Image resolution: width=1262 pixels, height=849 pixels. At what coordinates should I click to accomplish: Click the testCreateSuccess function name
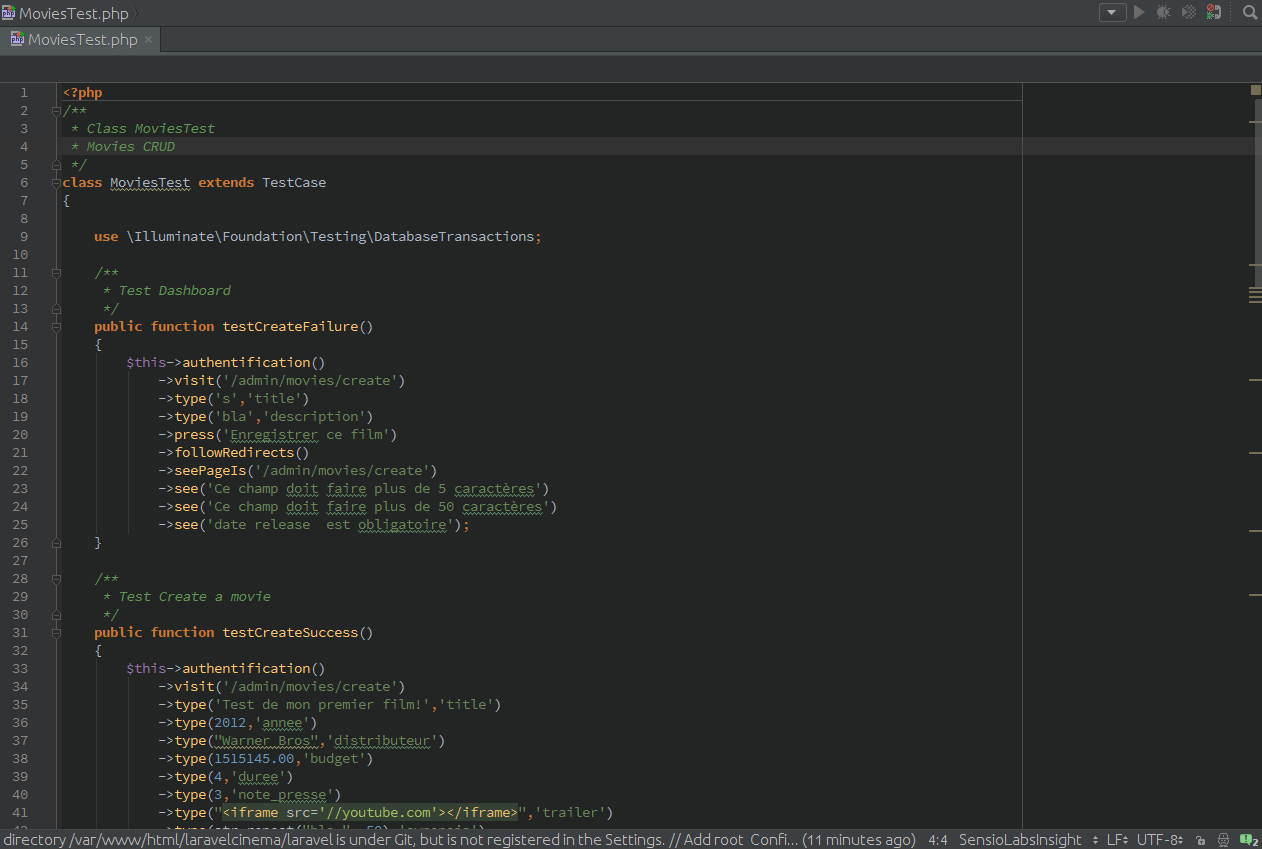point(290,633)
